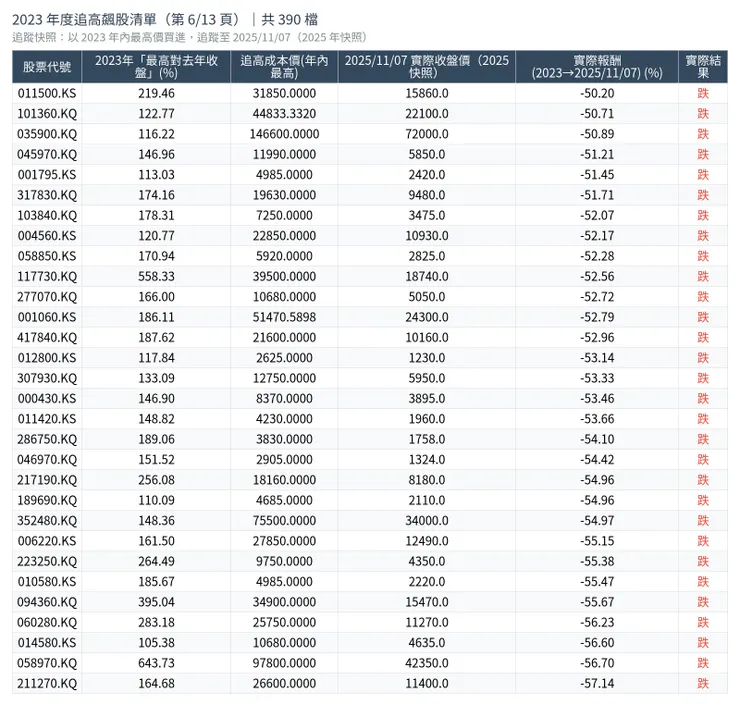The width and height of the screenshot is (740, 706).
Task: Click return value -50.20
Action: coord(597,93)
